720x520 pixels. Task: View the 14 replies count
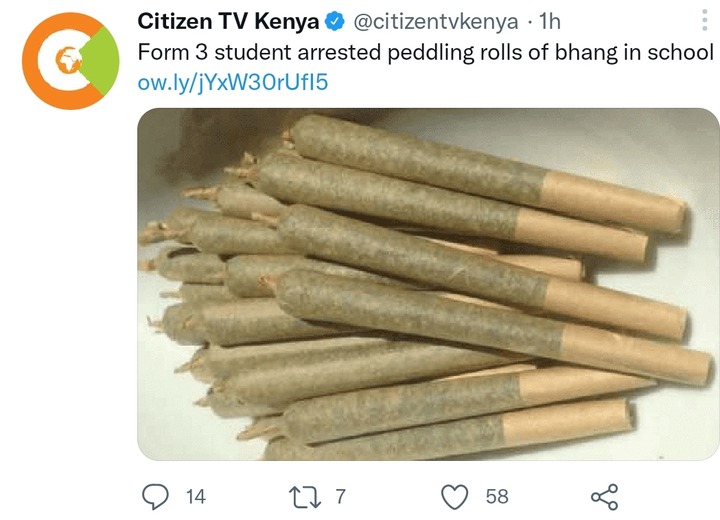(196, 497)
